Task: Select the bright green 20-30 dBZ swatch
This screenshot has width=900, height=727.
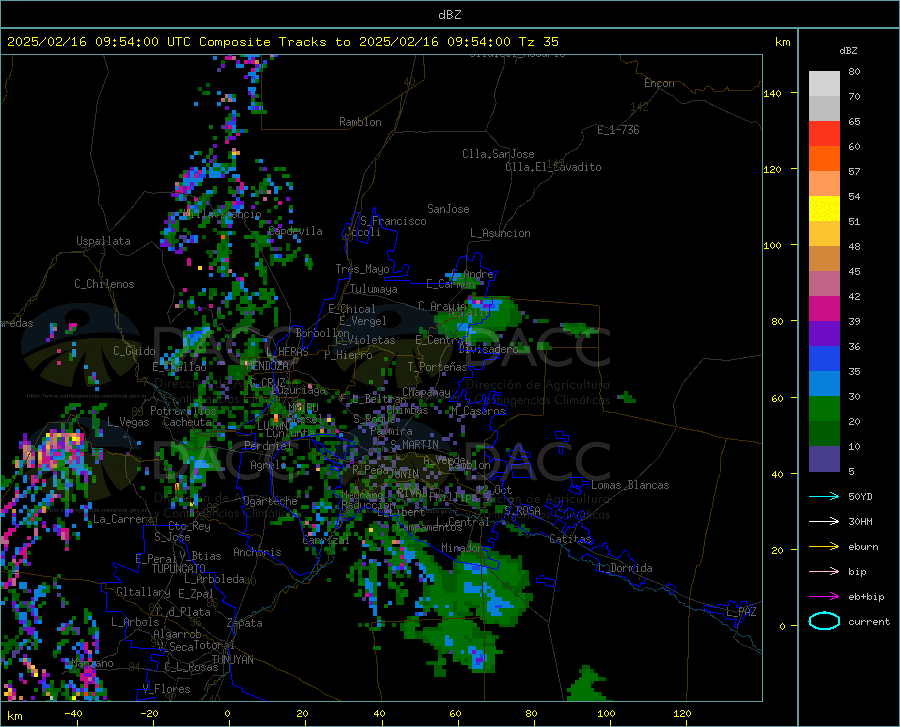Action: pyautogui.click(x=824, y=409)
